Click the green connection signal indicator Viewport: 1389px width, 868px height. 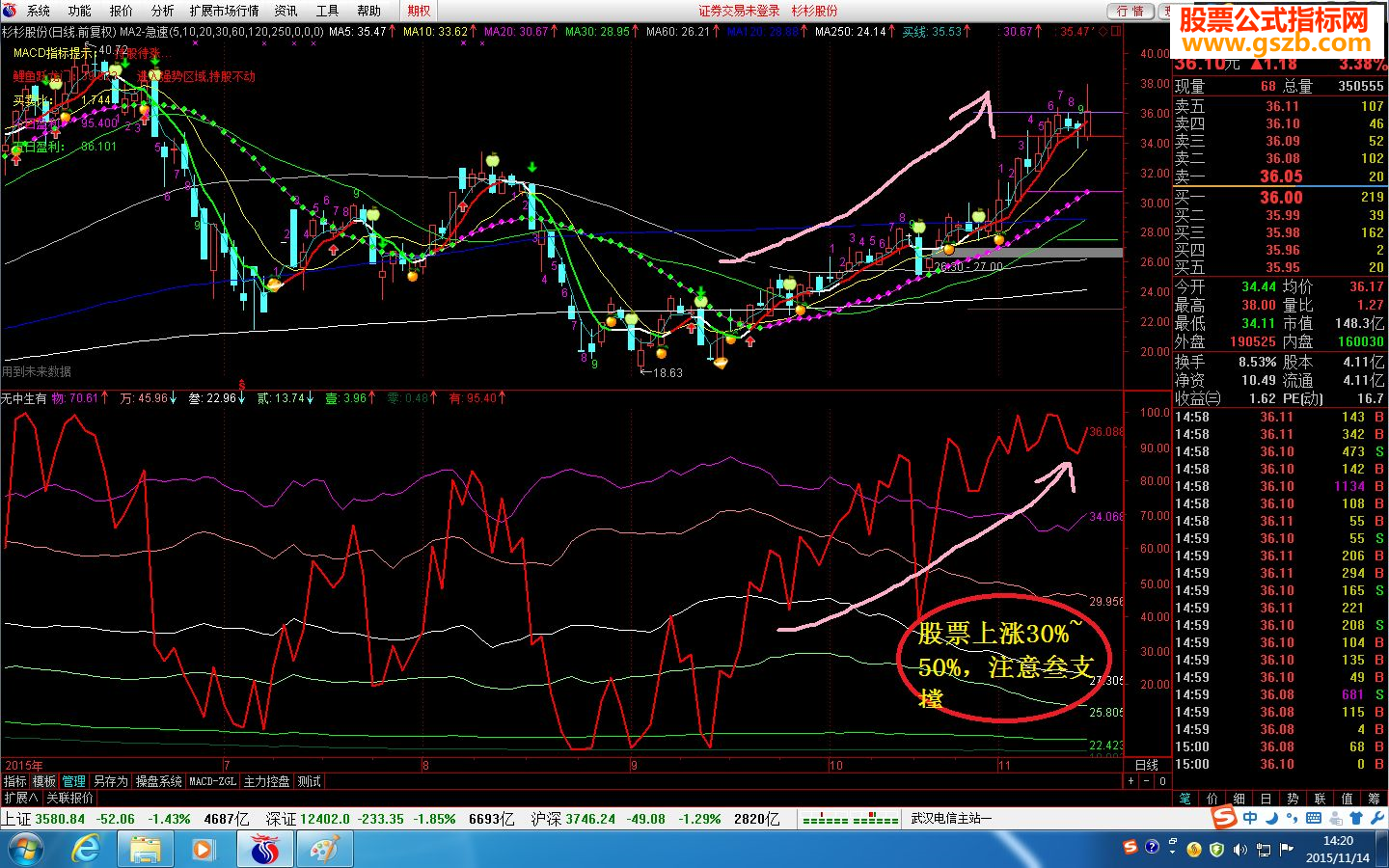pyautogui.click(x=851, y=819)
